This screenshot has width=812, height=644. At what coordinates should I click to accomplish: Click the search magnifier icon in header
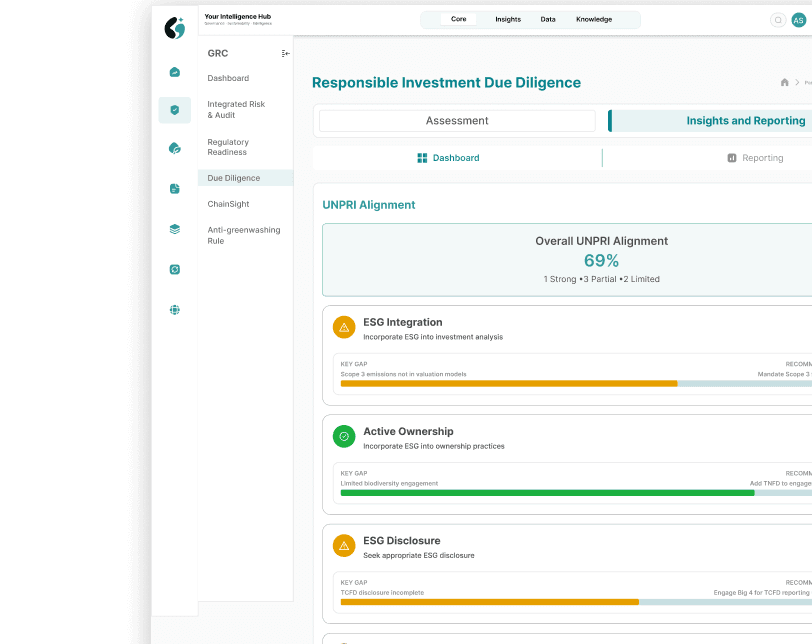point(778,20)
